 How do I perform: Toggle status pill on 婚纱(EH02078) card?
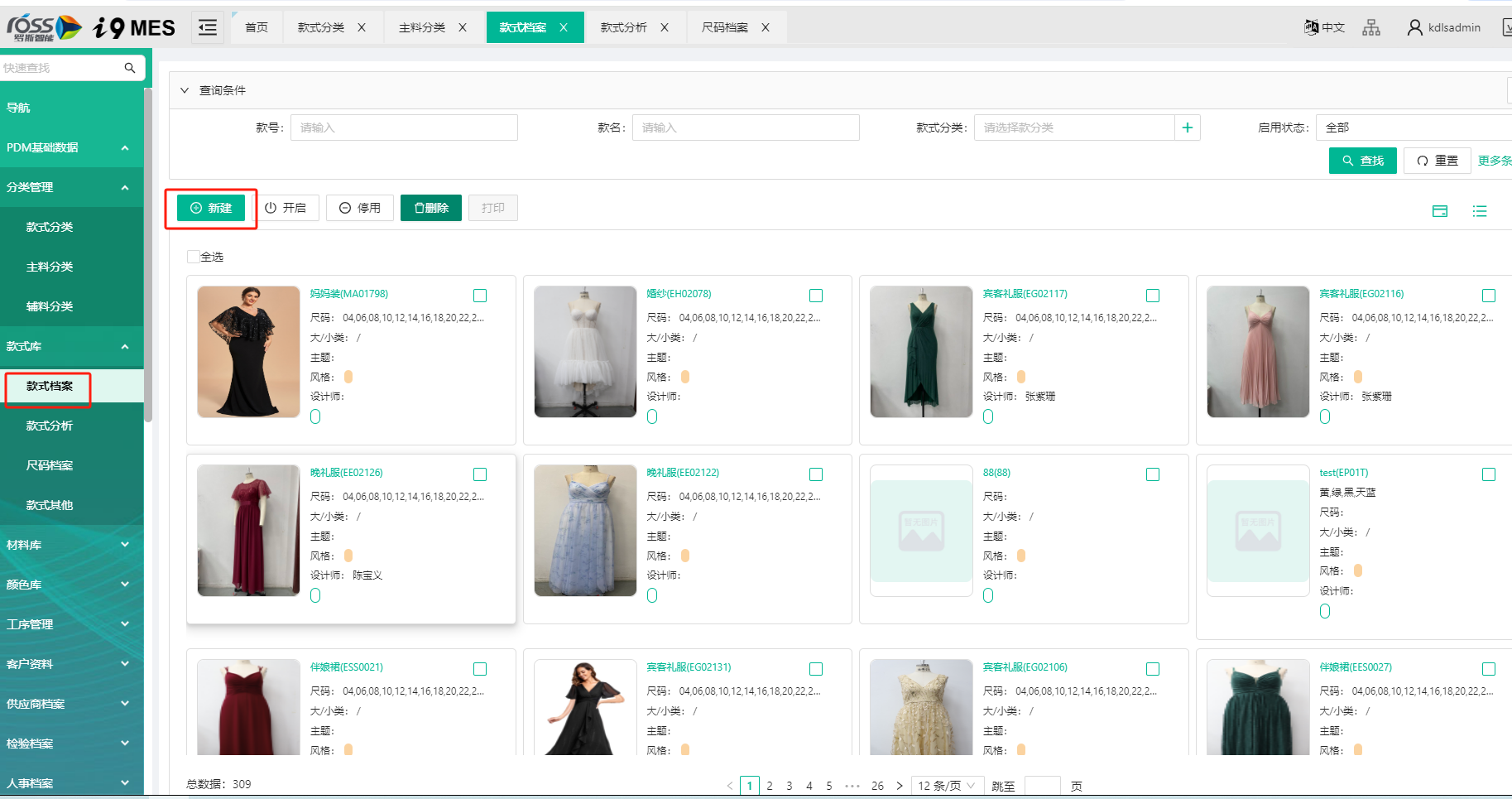coord(652,416)
